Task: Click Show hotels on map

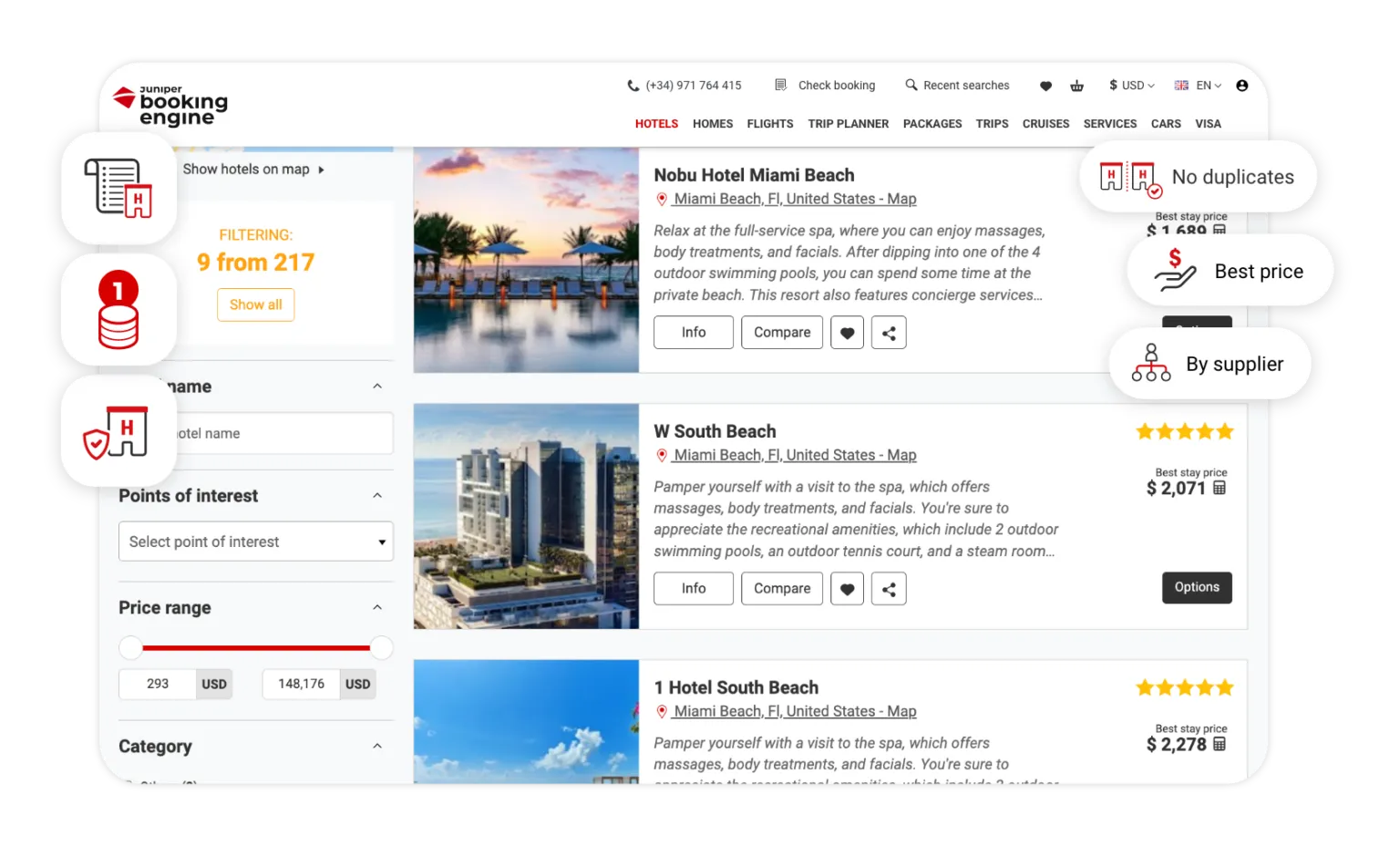Action: click(253, 170)
